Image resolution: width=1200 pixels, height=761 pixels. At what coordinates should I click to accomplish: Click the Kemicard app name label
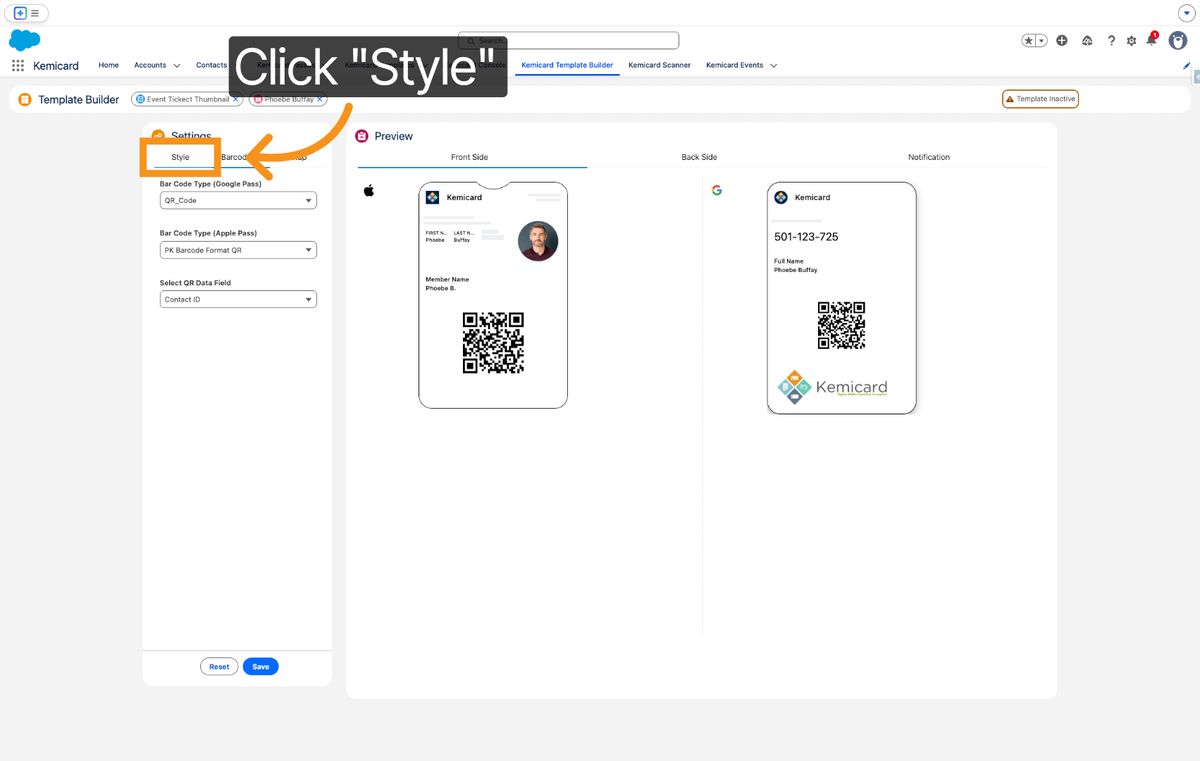tap(56, 65)
